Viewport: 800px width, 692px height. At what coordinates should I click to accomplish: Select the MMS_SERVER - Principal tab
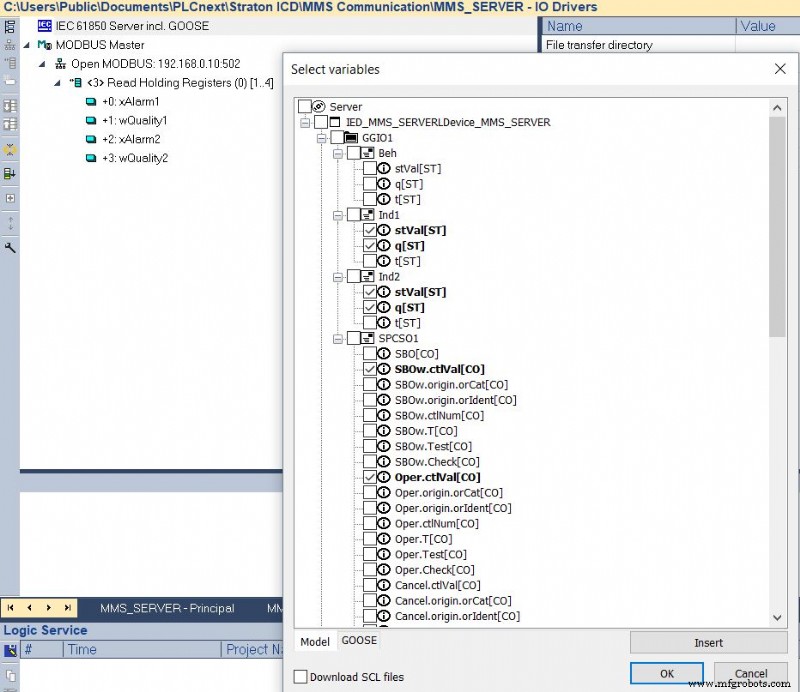click(170, 608)
